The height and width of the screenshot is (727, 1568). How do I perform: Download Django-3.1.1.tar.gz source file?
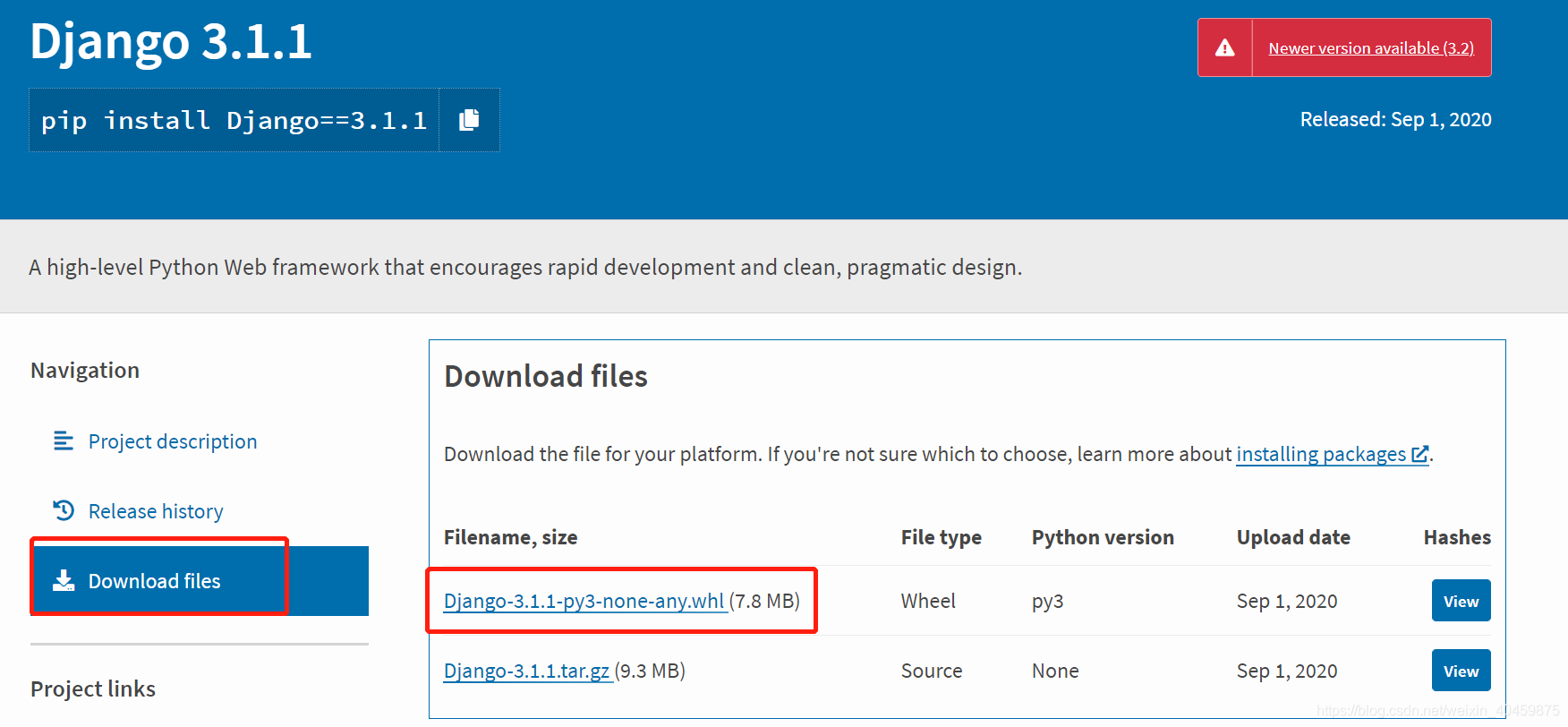527,671
